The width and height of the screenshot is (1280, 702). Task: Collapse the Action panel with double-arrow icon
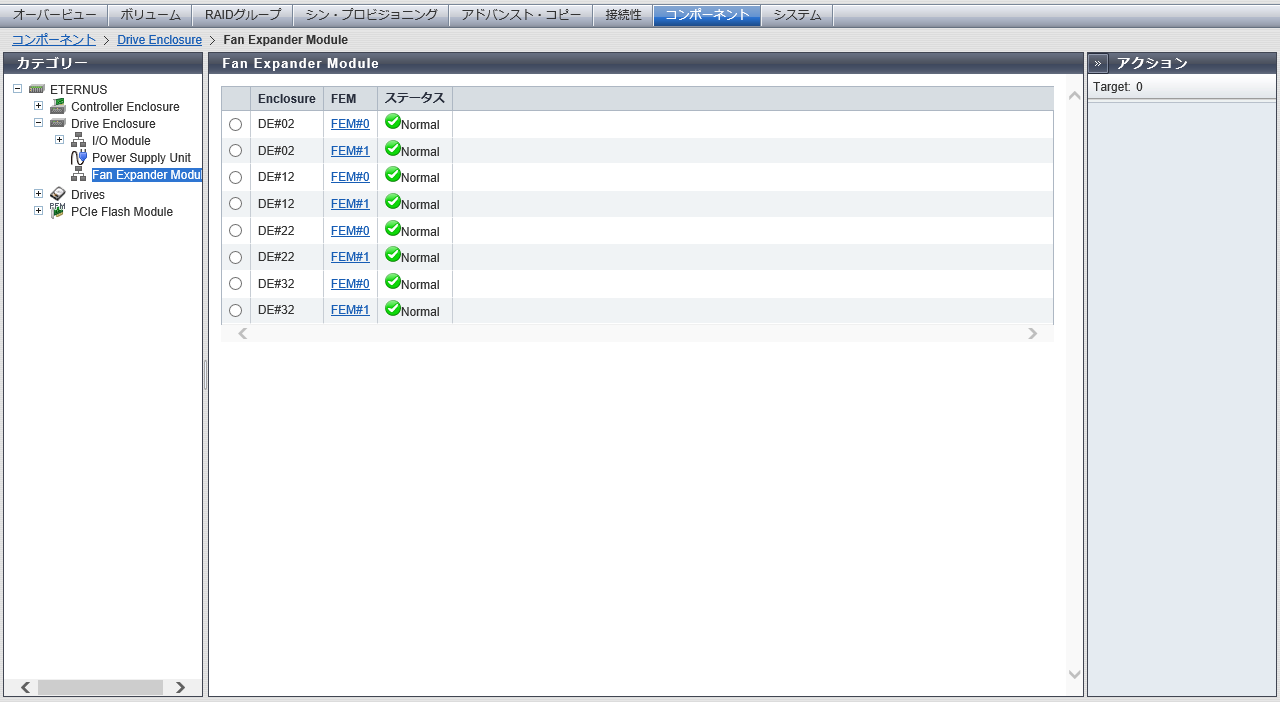pyautogui.click(x=1098, y=63)
